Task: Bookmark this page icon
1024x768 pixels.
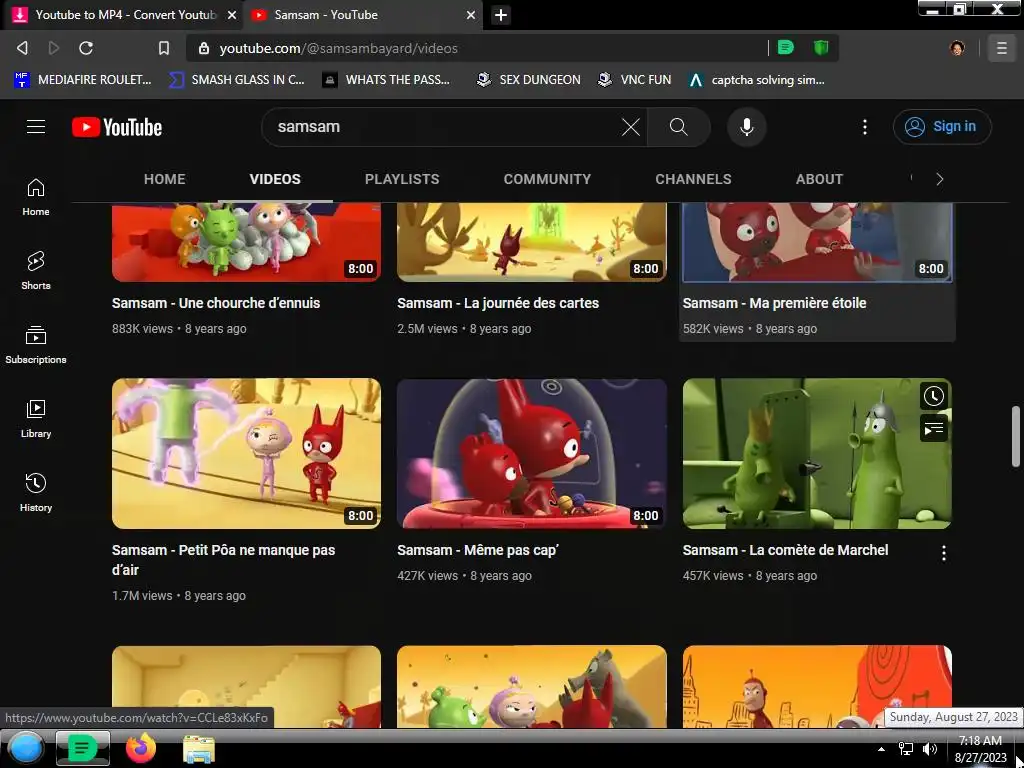Action: coord(164,48)
